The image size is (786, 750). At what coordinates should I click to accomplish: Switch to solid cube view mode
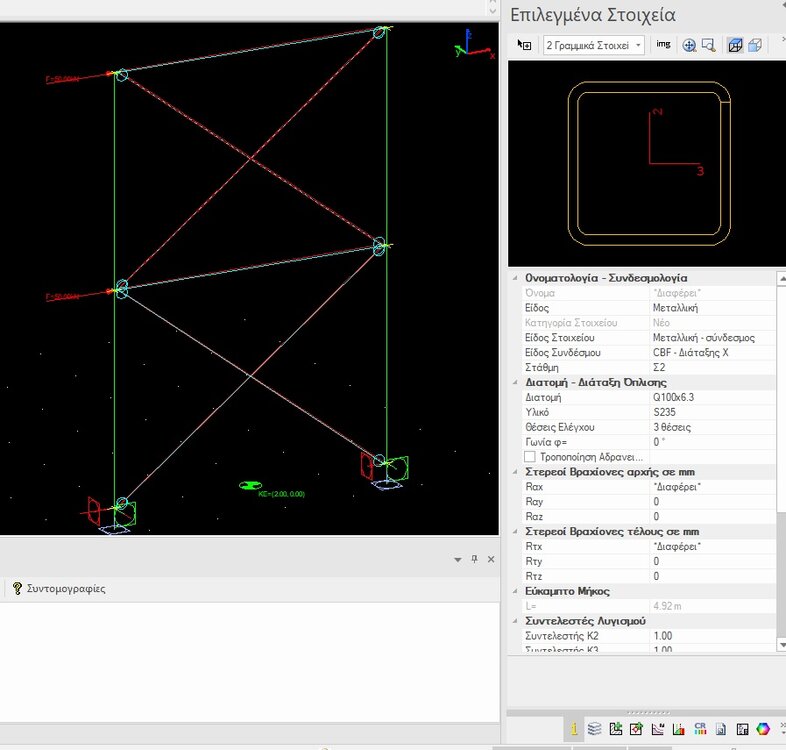click(755, 45)
